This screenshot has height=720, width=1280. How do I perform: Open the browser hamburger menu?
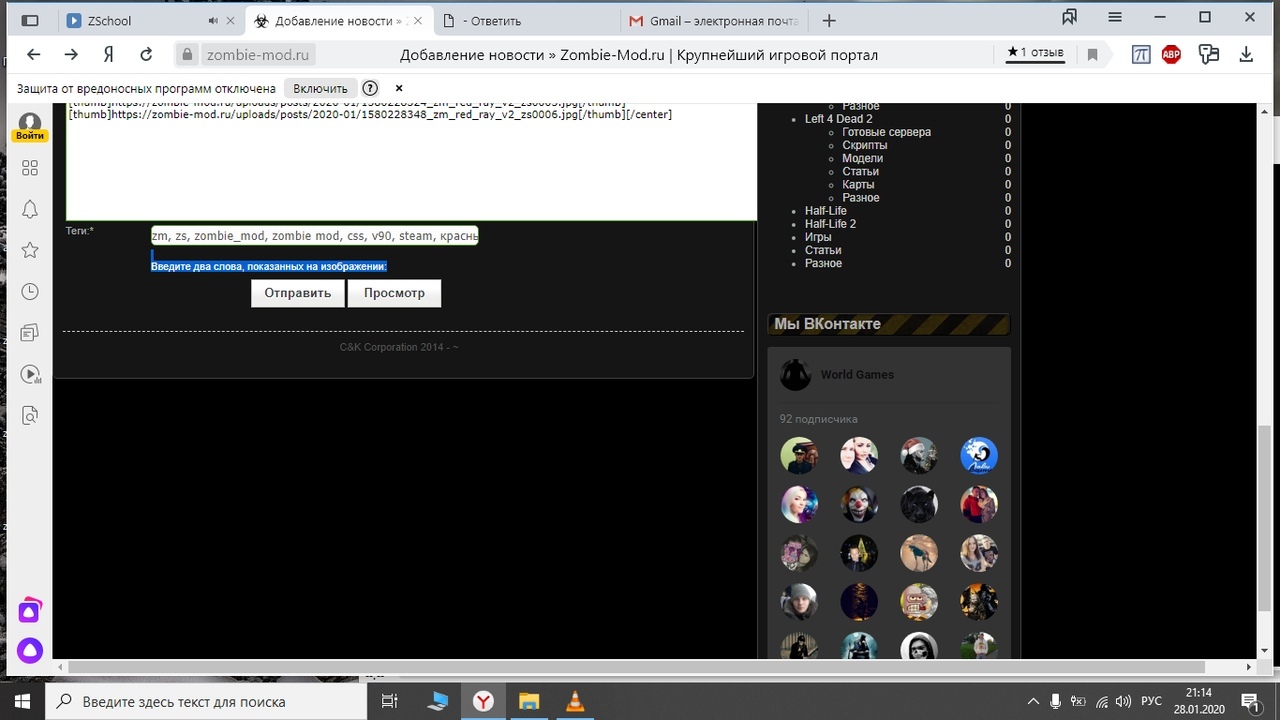[1115, 18]
